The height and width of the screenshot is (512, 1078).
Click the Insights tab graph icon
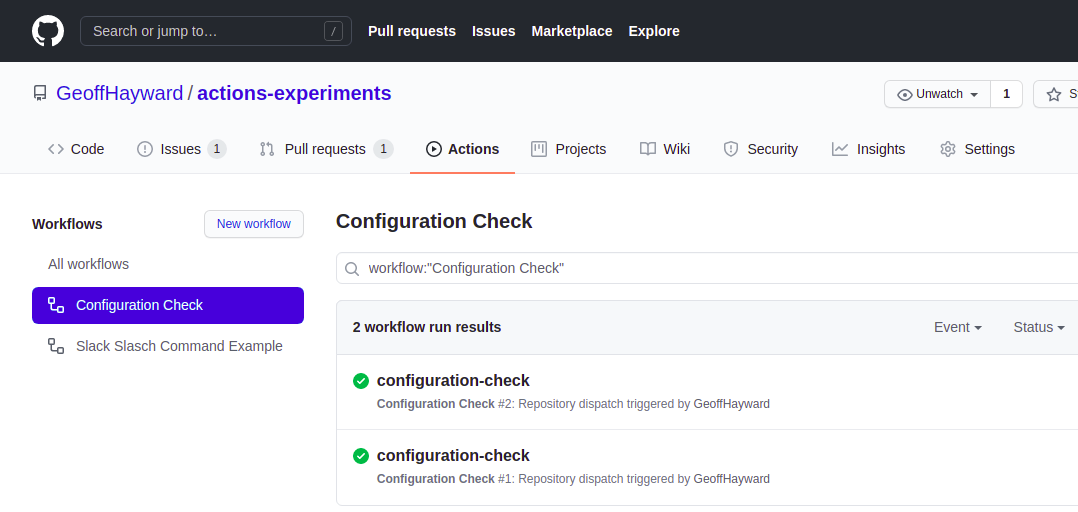click(839, 149)
